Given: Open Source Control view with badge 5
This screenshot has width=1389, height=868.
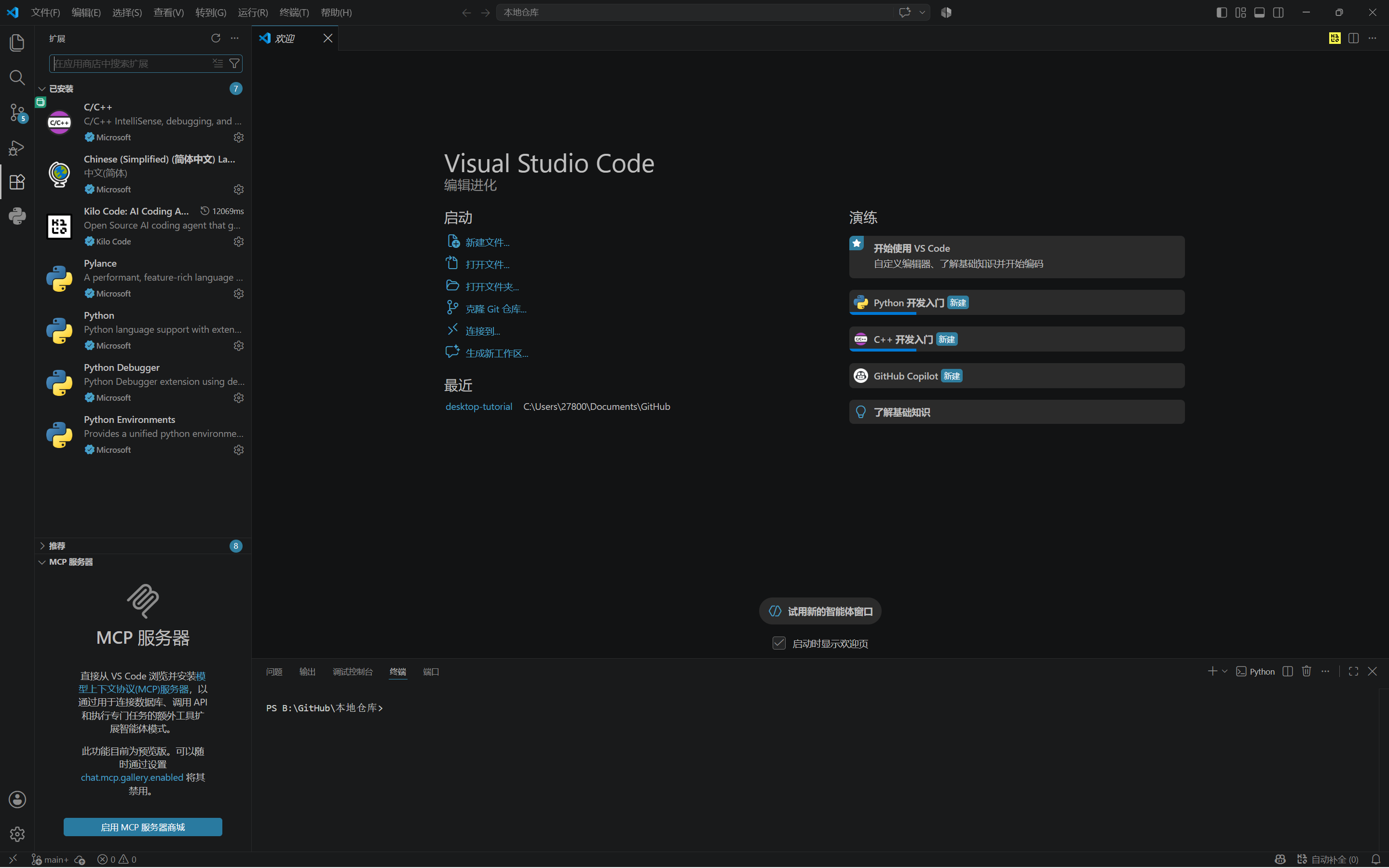Looking at the screenshot, I should tap(17, 112).
